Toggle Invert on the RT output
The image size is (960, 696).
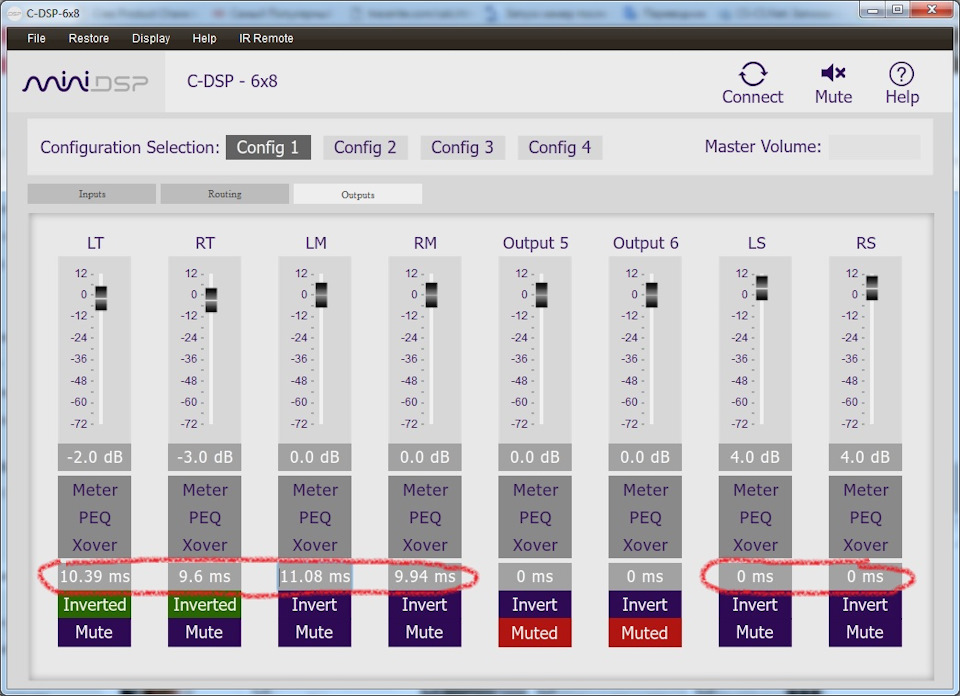204,605
